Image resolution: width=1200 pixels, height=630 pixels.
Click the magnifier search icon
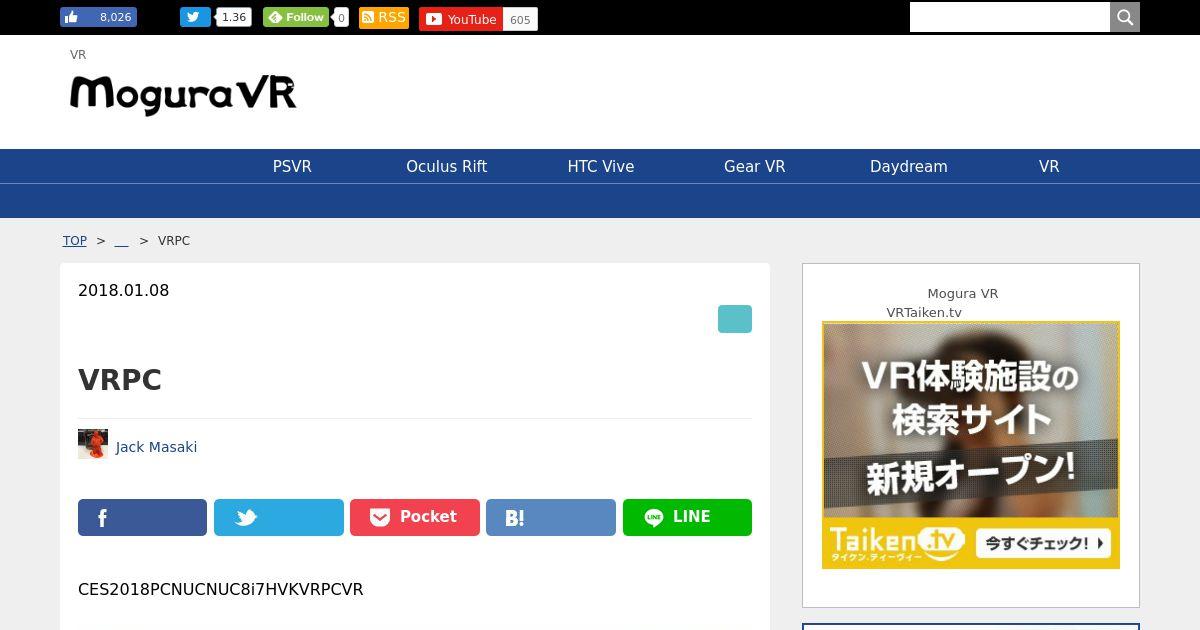point(1125,17)
